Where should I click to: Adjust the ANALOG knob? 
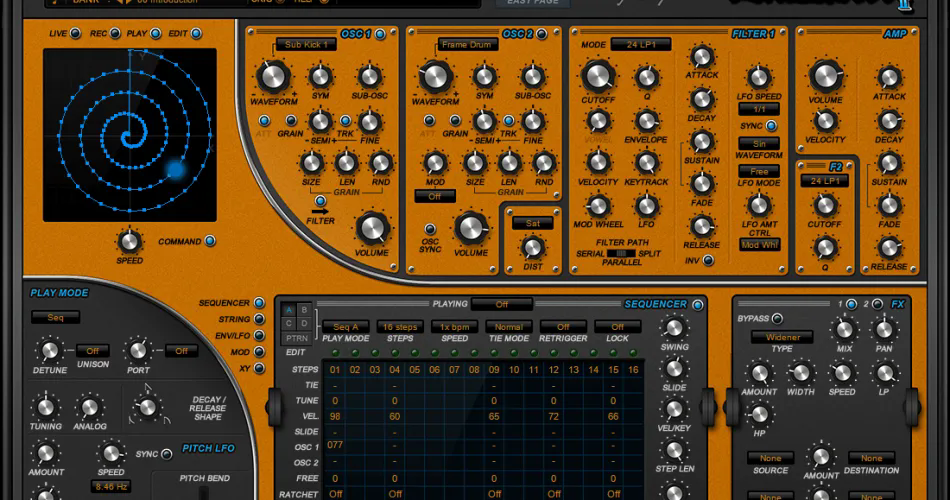pyautogui.click(x=90, y=407)
